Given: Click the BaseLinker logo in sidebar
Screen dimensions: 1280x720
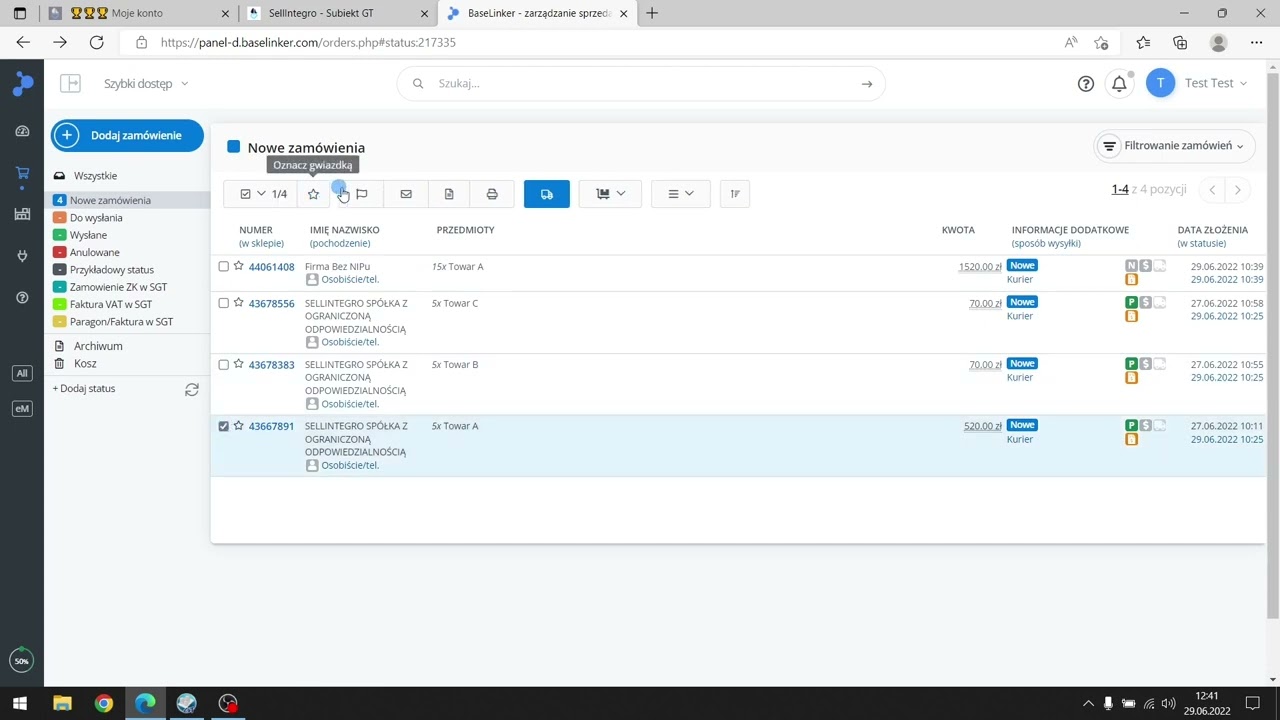Looking at the screenshot, I should coord(22,84).
